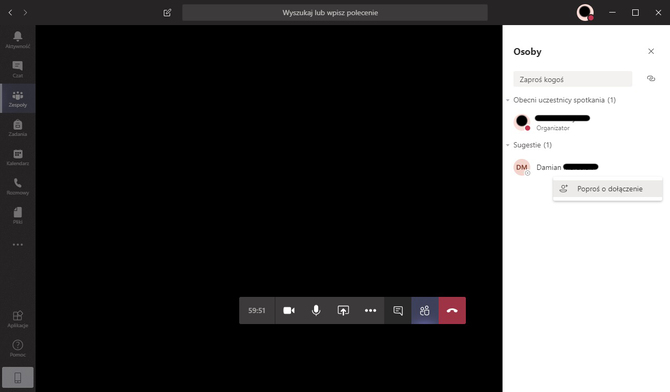Choose Poproś o dołączenie menu item
This screenshot has width=670, height=392.
click(607, 189)
